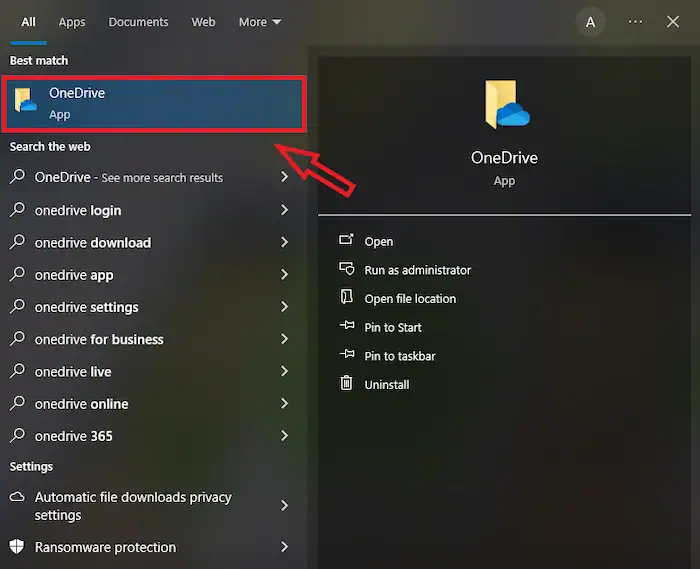700x569 pixels.
Task: Click the Uninstall trash icon
Action: click(347, 384)
